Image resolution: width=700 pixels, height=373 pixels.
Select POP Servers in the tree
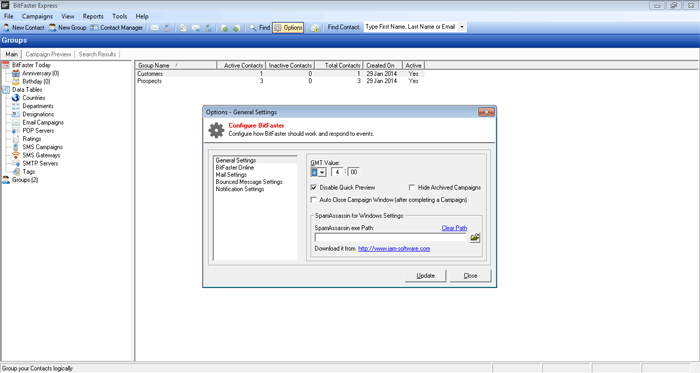38,131
